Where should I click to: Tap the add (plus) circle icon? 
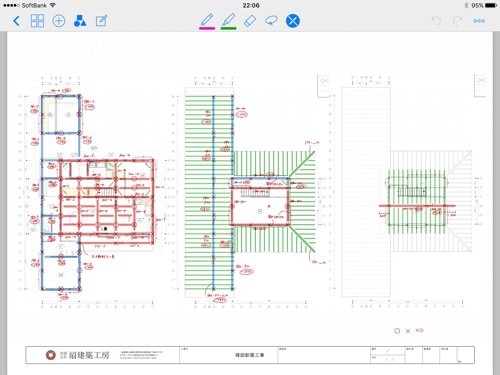tap(59, 21)
